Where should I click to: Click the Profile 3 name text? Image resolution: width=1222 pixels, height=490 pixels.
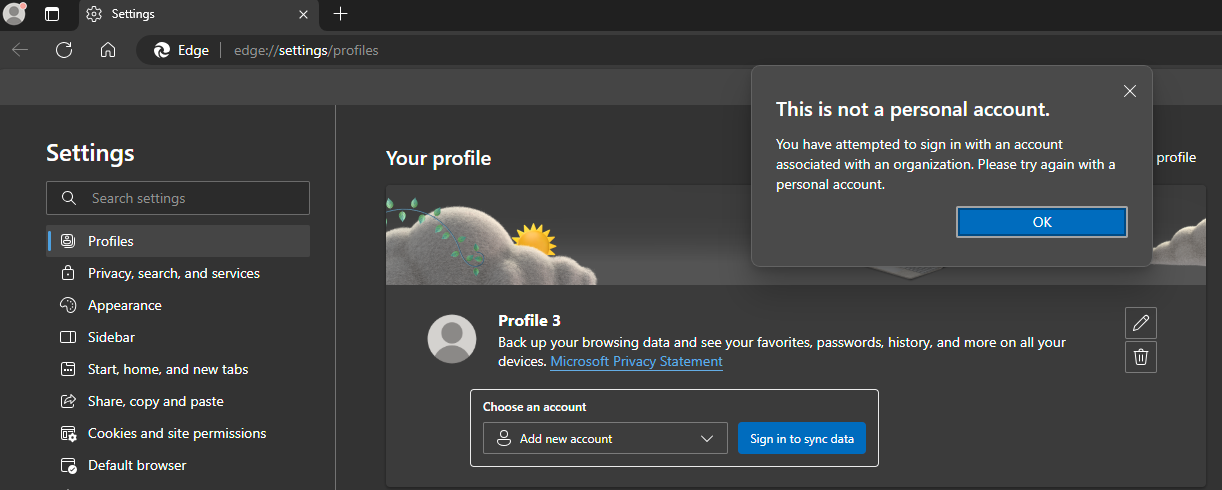click(x=529, y=320)
